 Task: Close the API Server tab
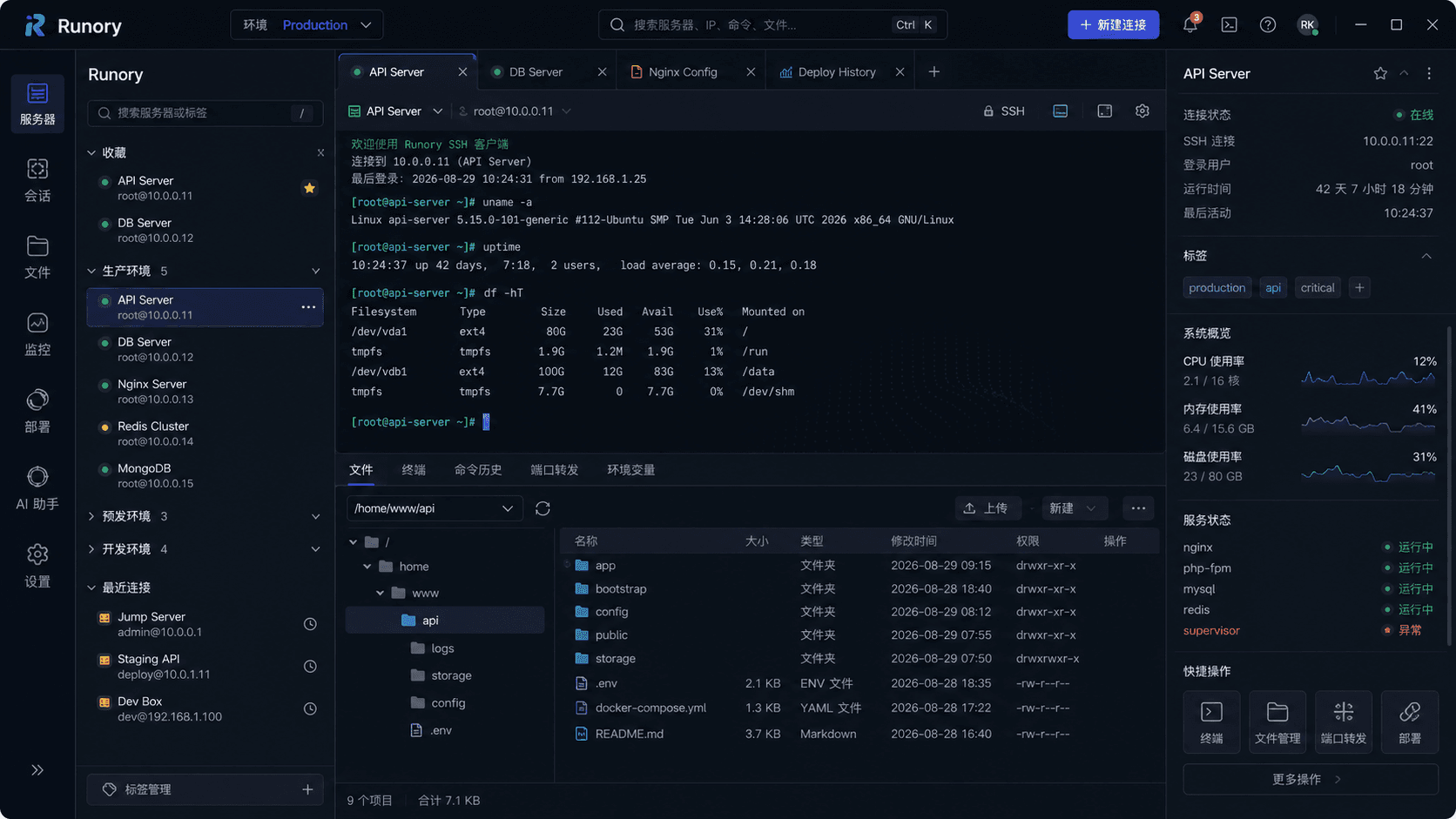point(462,72)
